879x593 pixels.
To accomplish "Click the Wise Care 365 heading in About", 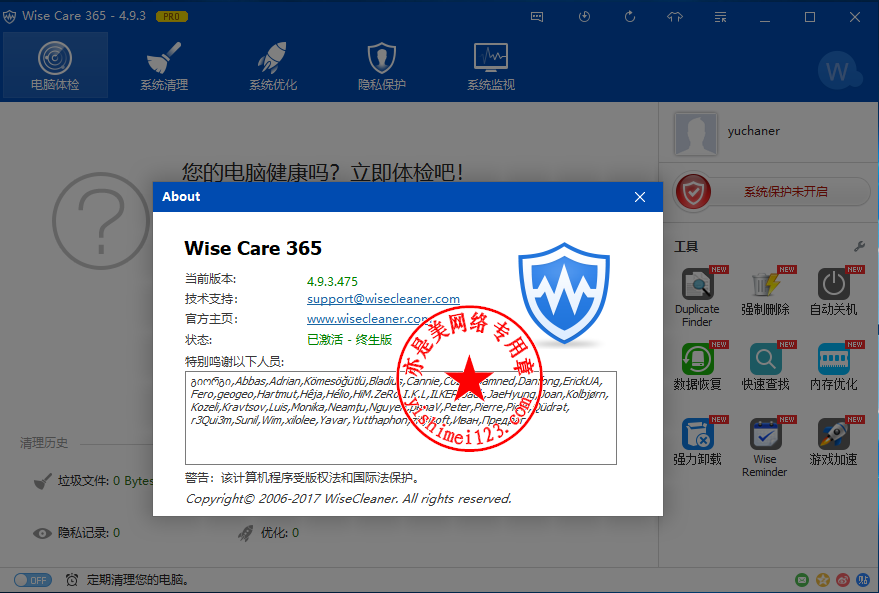I will point(253,248).
